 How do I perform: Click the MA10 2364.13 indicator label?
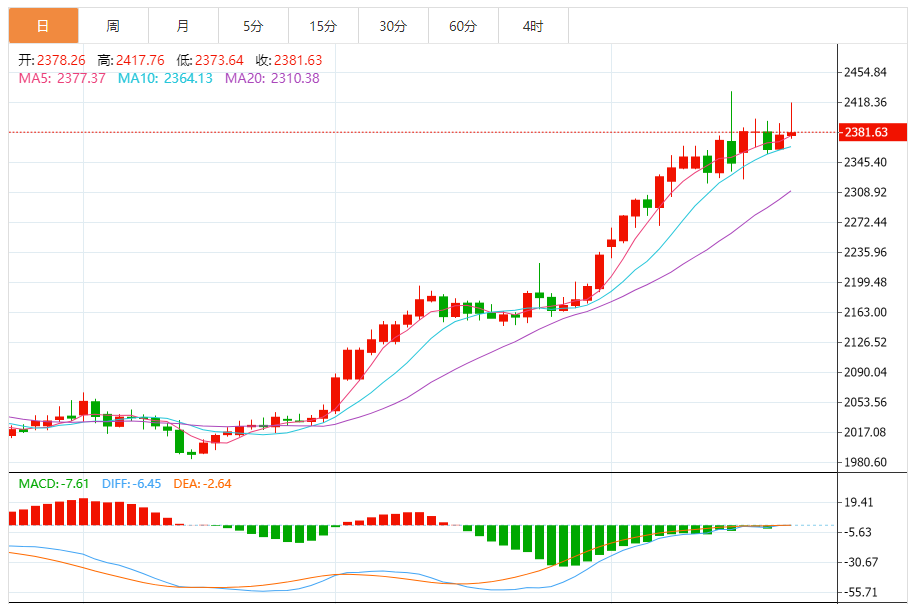[x=165, y=78]
